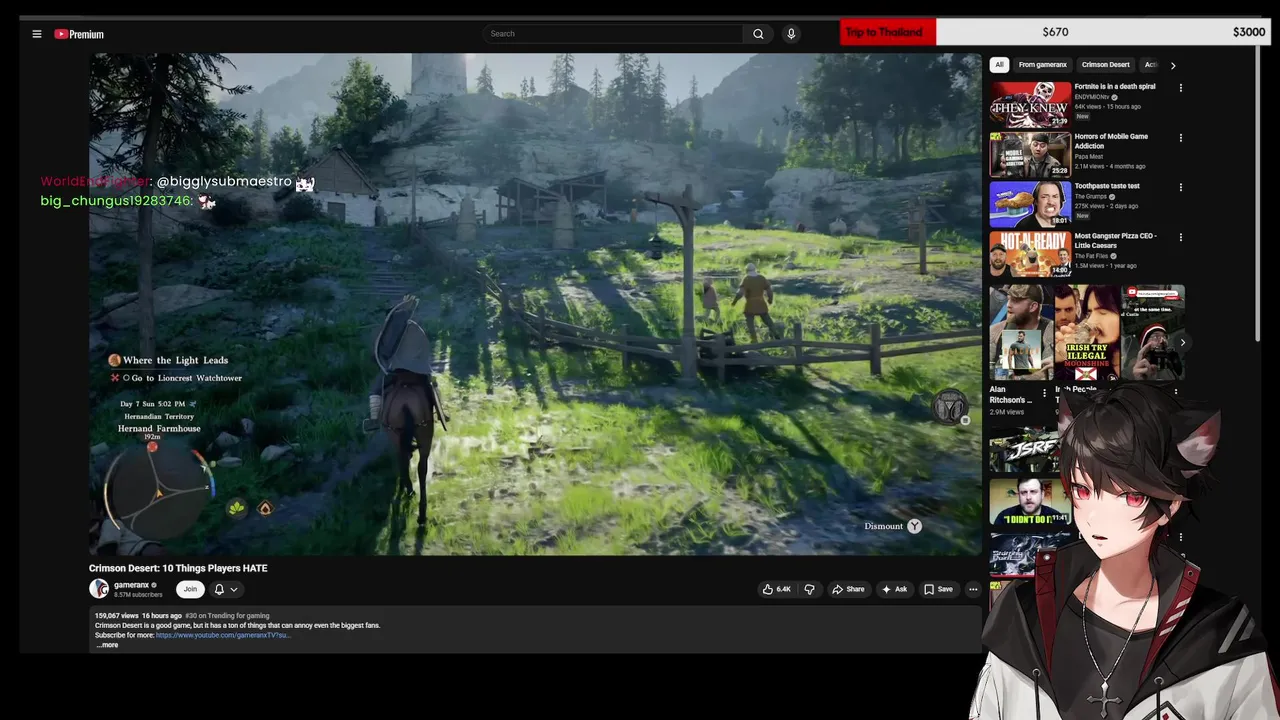Dislike the video with thumbs down
The image size is (1280, 720).
[809, 589]
